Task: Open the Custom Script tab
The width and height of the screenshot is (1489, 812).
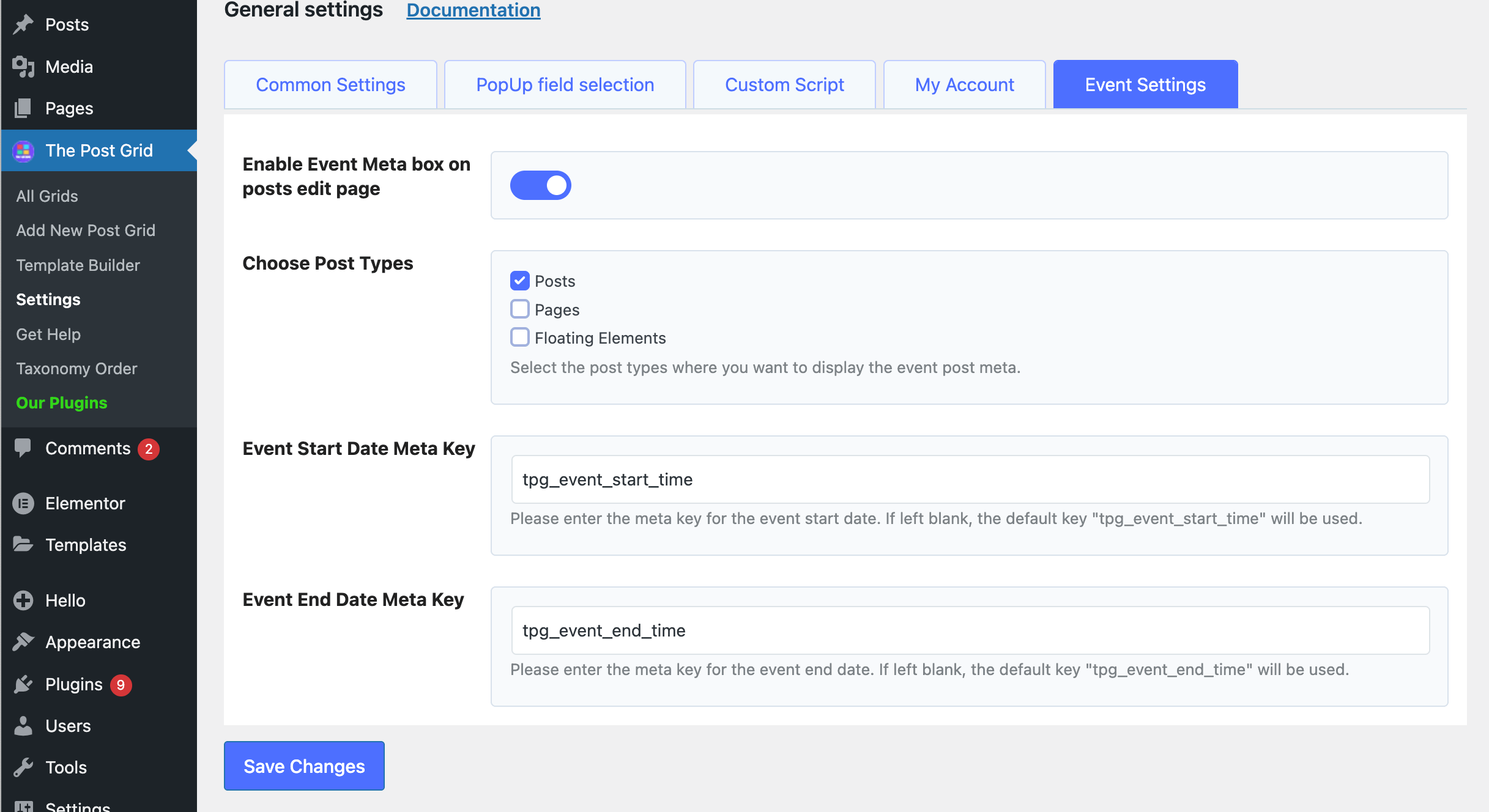Action: [784, 84]
